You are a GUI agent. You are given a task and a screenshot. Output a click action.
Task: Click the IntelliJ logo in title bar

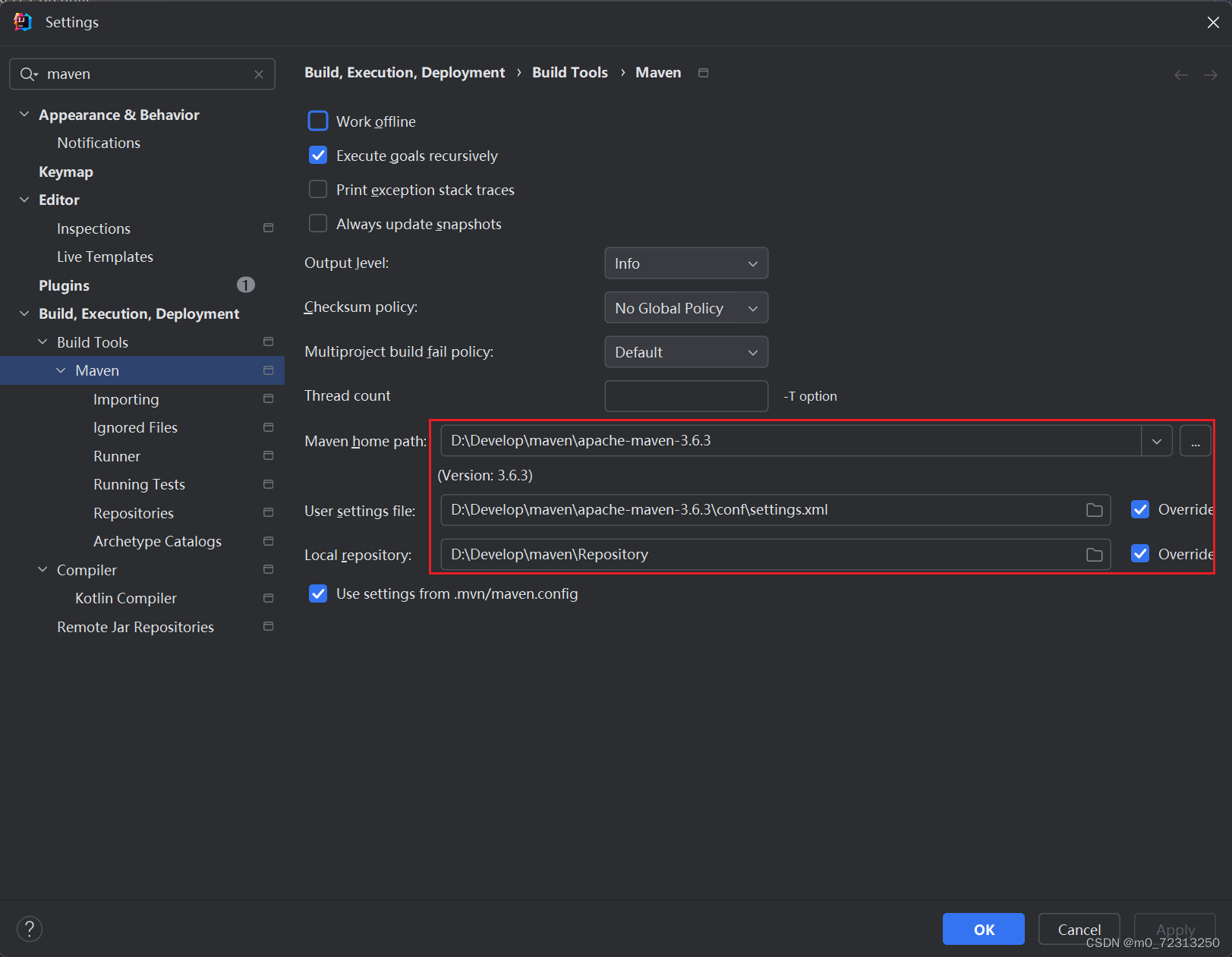point(23,22)
